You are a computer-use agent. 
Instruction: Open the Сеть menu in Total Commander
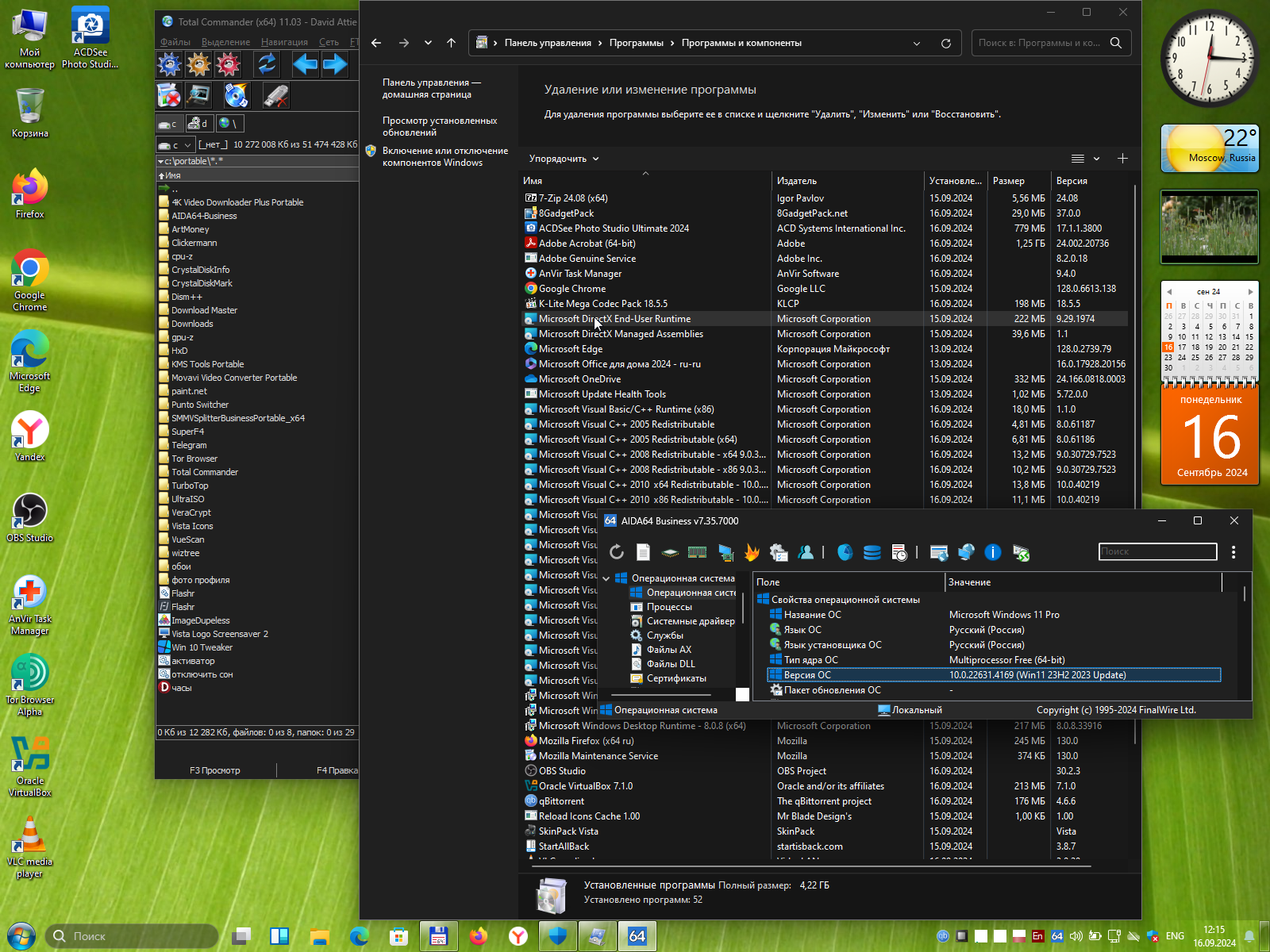[x=329, y=42]
